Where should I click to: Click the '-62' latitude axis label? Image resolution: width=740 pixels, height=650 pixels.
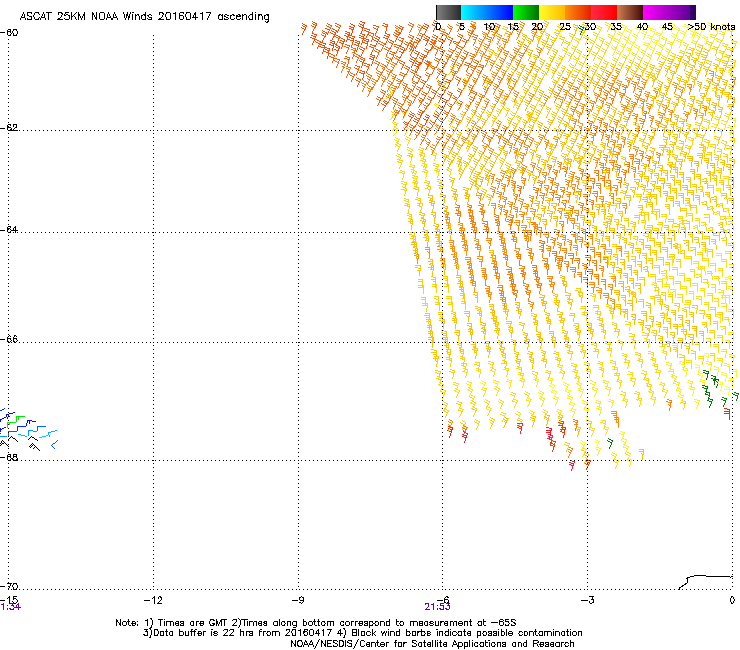(9, 128)
